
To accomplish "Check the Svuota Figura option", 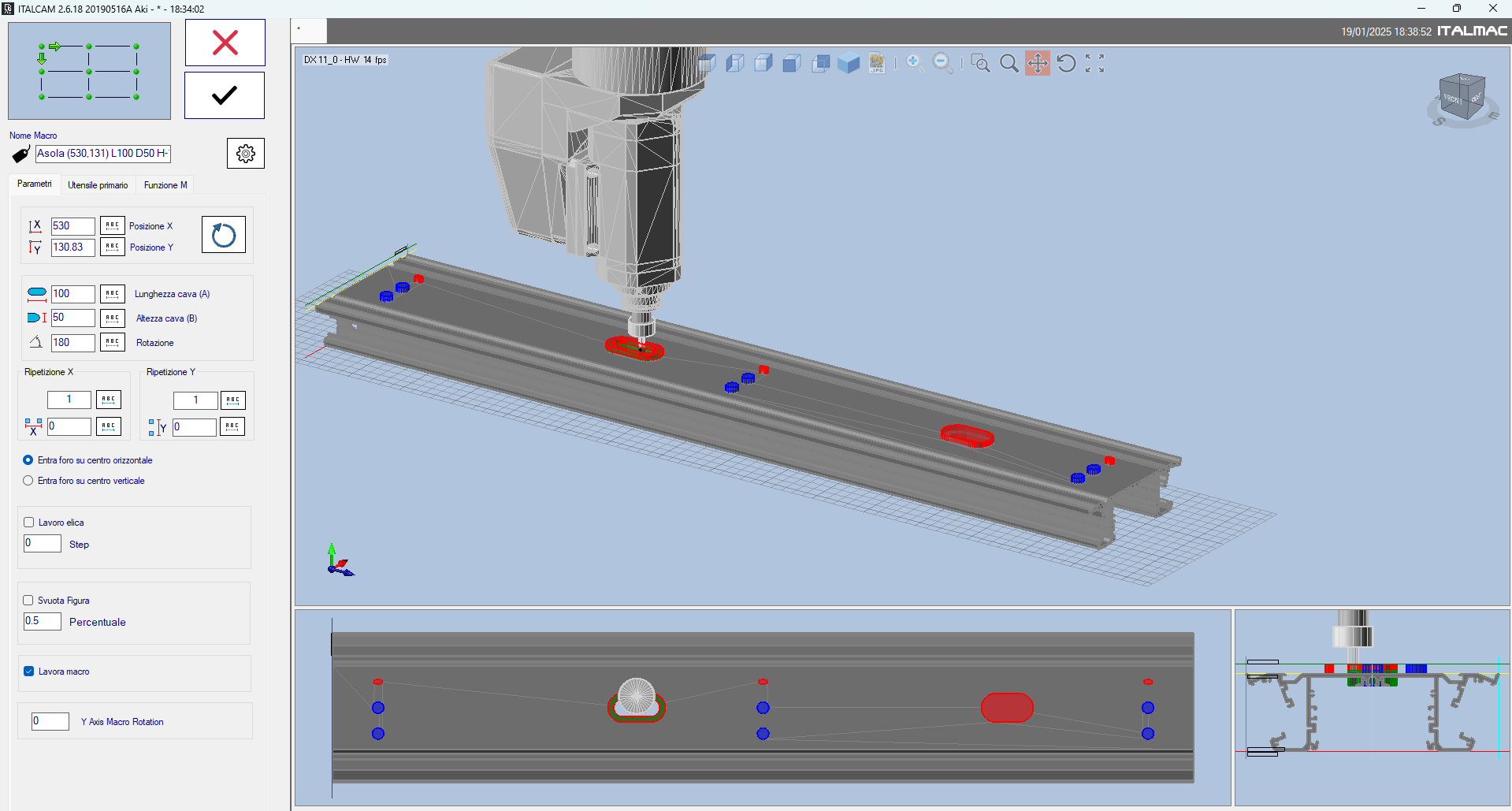I will click(x=29, y=601).
